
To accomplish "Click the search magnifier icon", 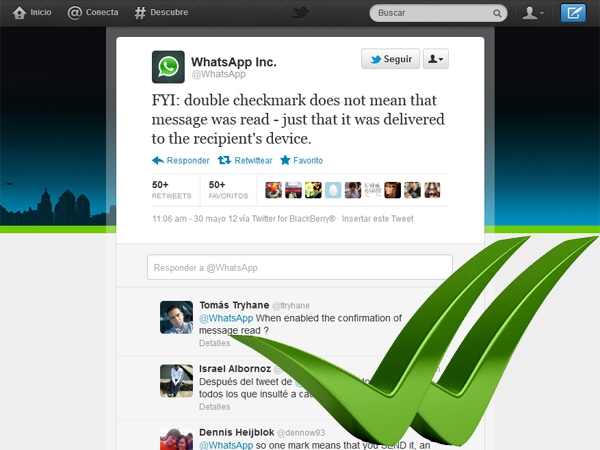I will tap(497, 13).
